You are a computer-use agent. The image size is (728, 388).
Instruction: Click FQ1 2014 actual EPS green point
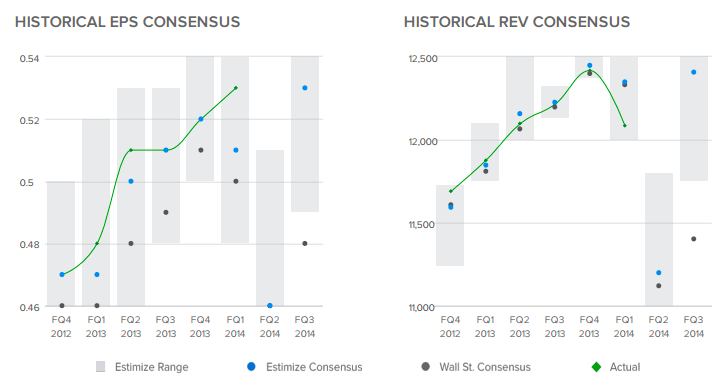coord(236,88)
